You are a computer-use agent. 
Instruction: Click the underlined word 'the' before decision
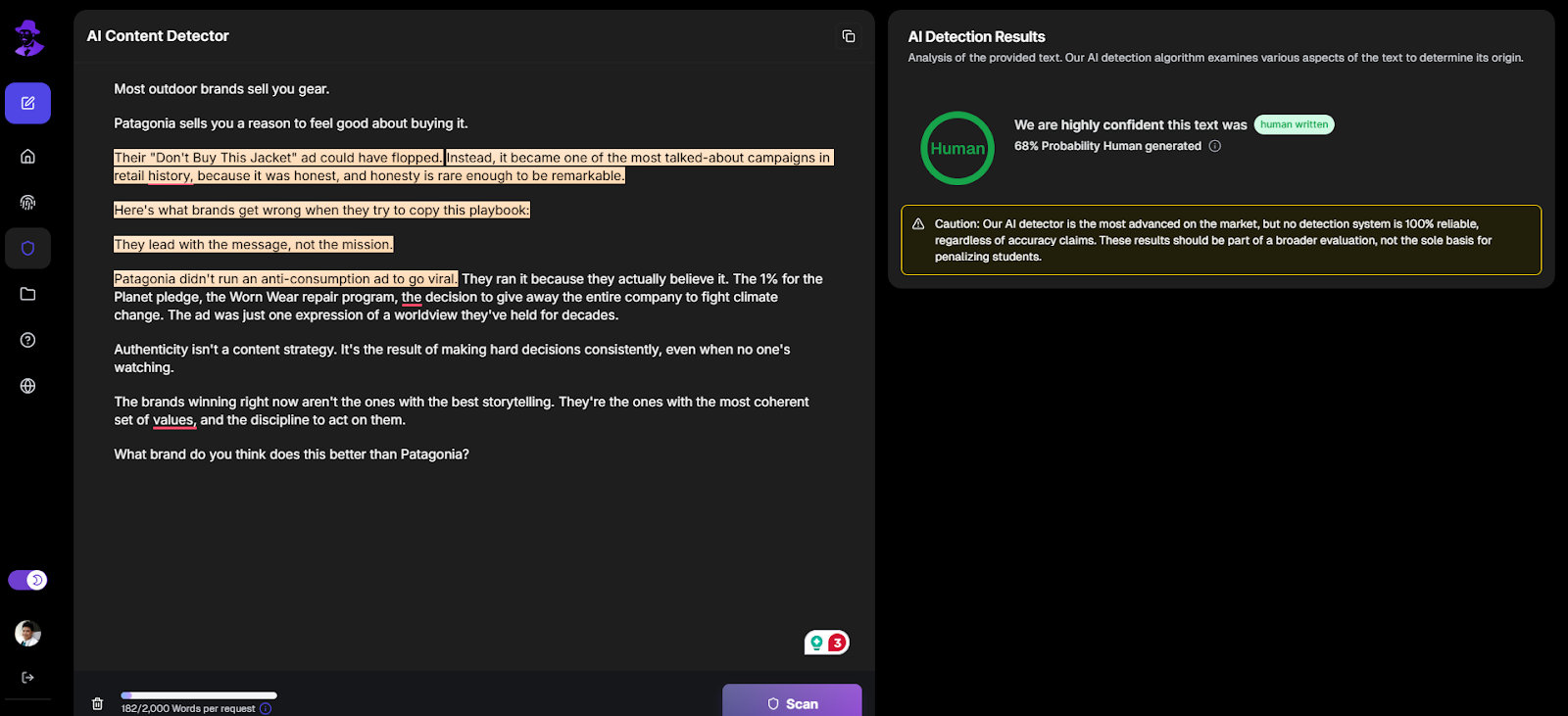pos(412,297)
